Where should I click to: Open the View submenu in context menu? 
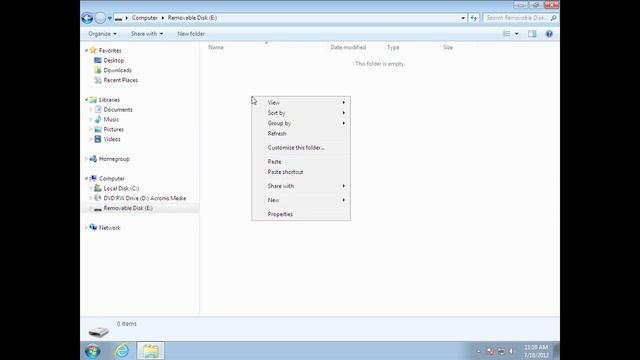[301, 102]
